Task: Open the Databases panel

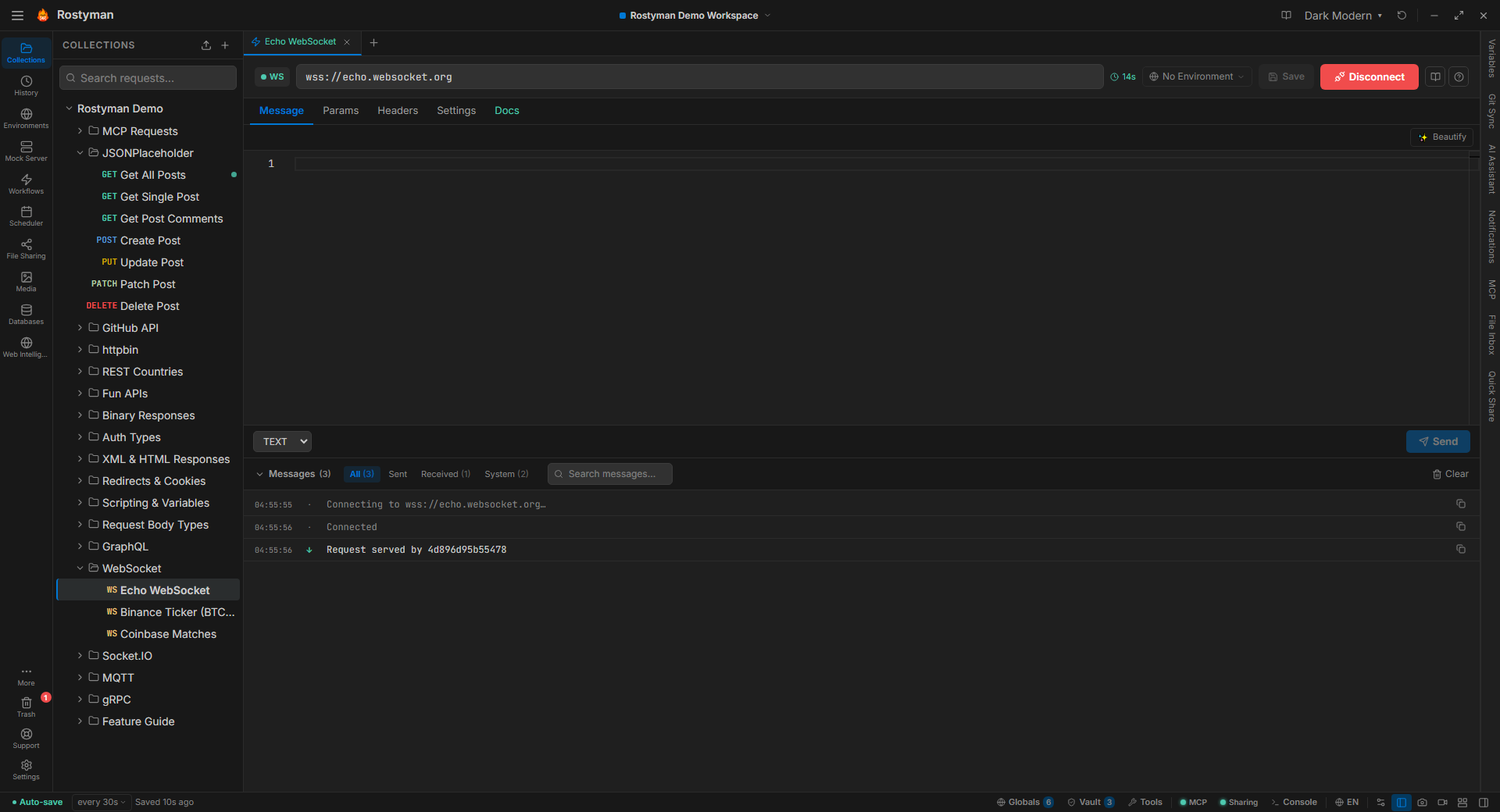Action: 26,315
